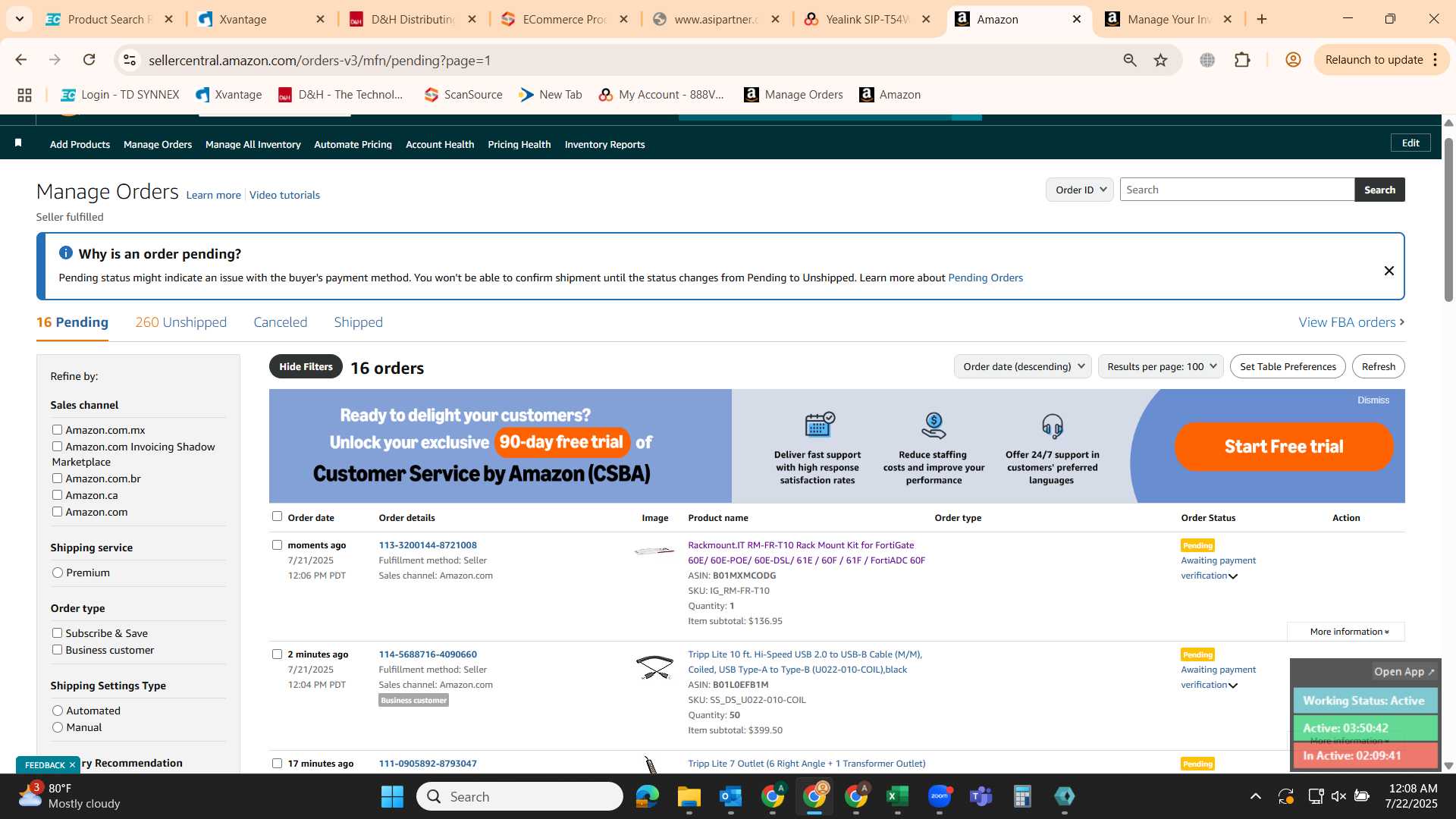Open the tab search dropdown arrow

tap(19, 19)
